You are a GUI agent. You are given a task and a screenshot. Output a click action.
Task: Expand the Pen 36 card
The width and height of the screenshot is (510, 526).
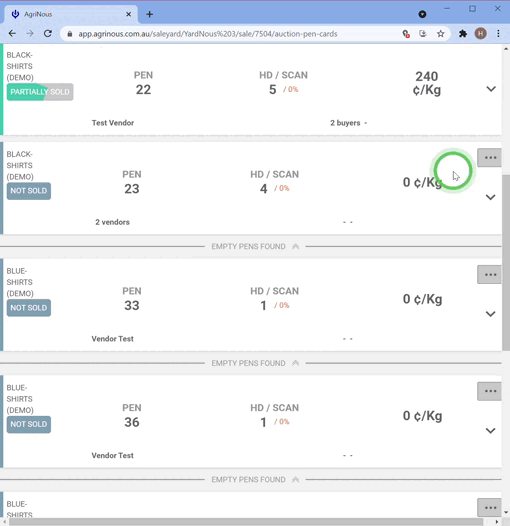point(491,430)
